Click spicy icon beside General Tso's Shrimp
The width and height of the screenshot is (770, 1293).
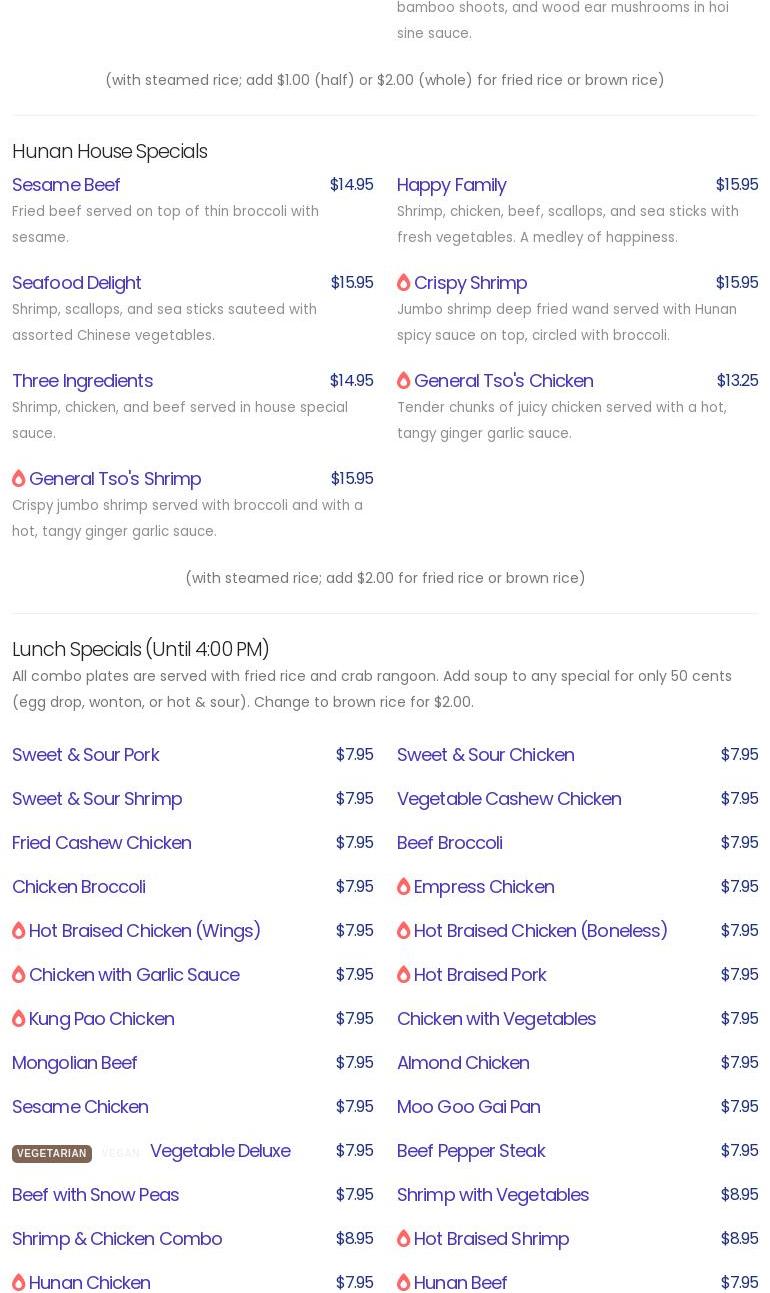(x=19, y=479)
